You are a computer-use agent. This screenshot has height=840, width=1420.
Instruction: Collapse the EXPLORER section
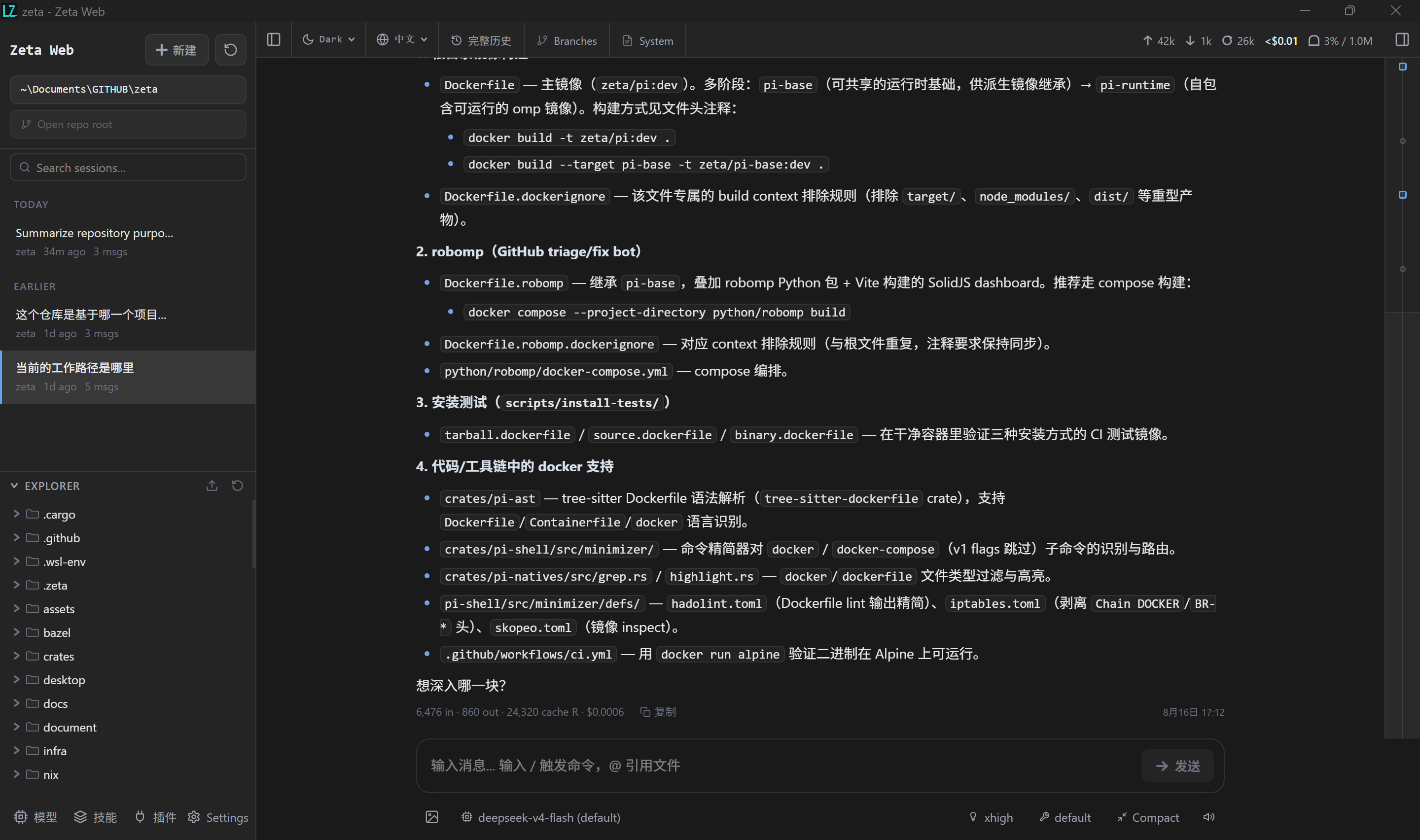pyautogui.click(x=45, y=486)
